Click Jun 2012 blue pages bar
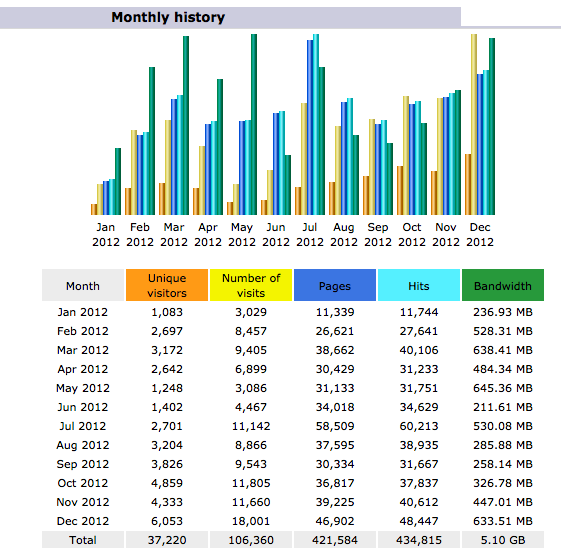 pyautogui.click(x=276, y=164)
